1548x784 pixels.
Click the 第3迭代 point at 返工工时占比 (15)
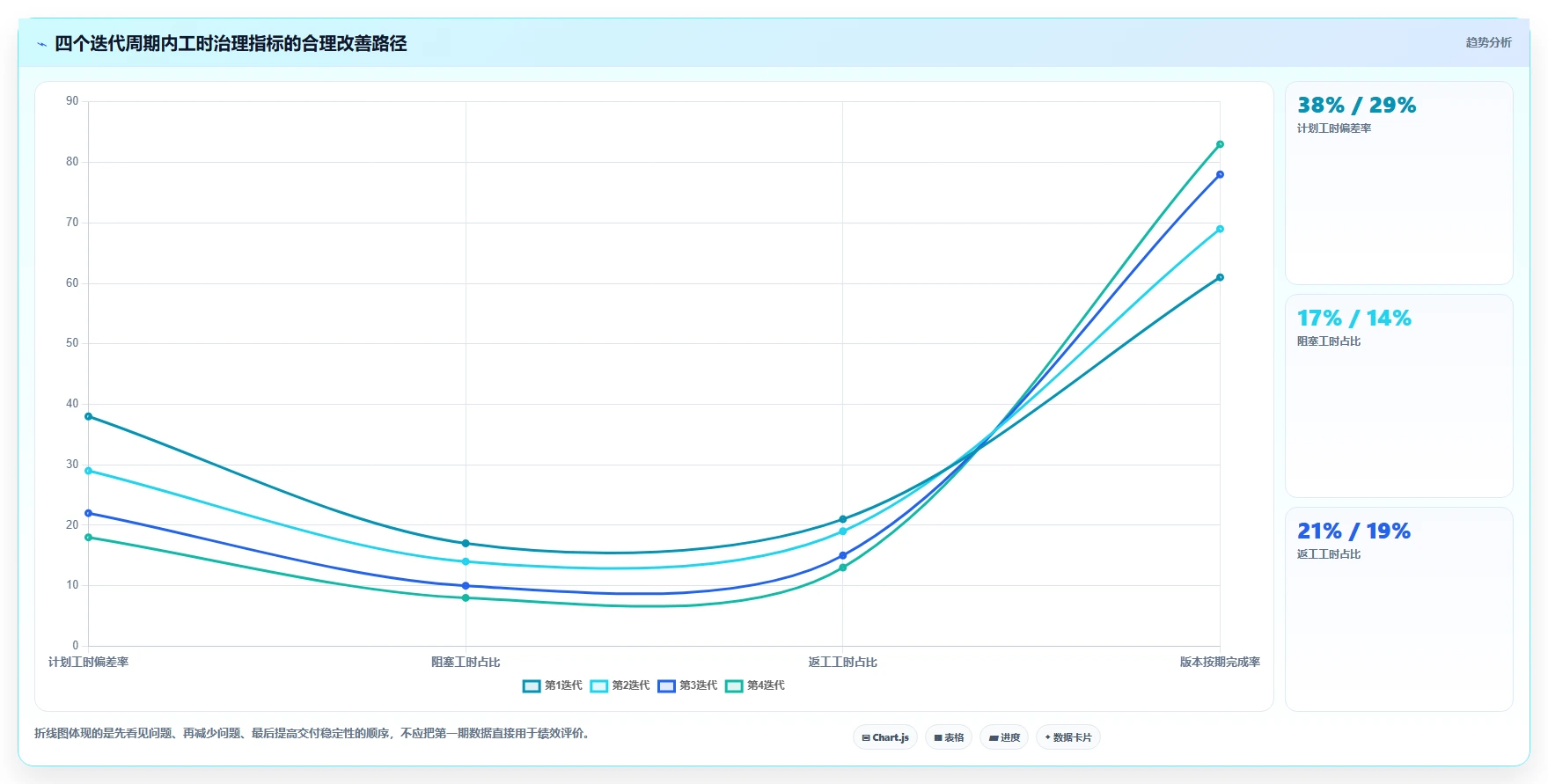pos(842,555)
